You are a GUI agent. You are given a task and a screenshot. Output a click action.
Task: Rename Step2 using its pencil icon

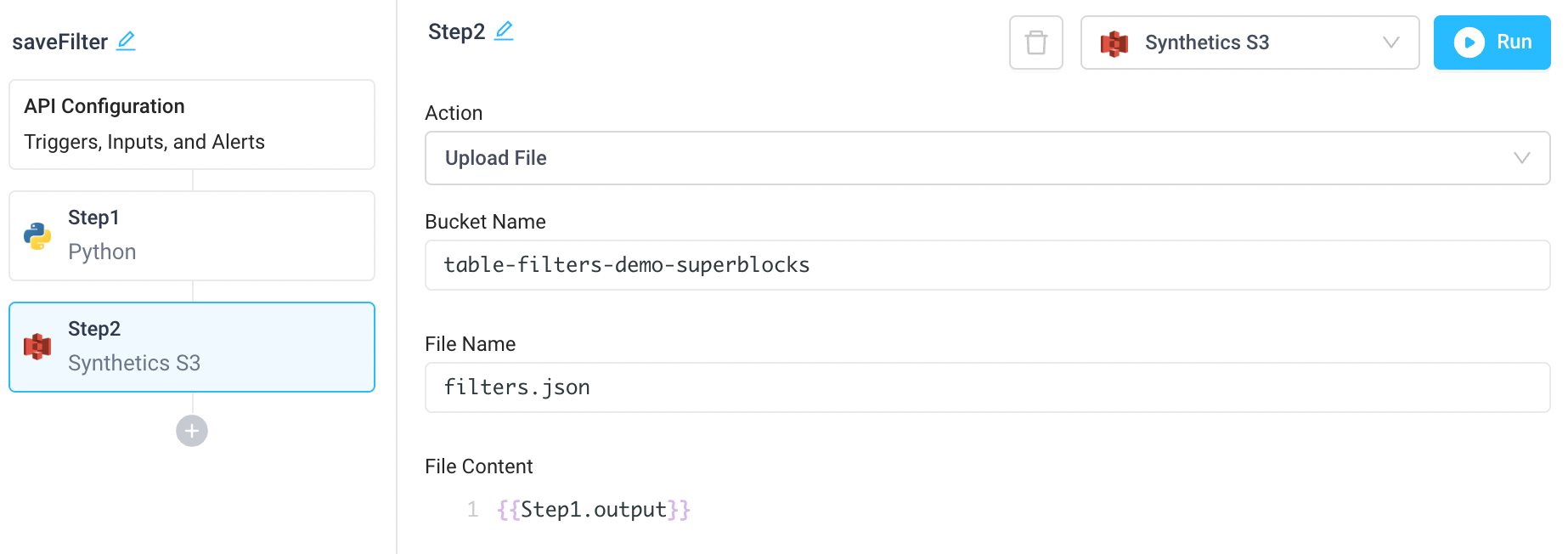503,30
